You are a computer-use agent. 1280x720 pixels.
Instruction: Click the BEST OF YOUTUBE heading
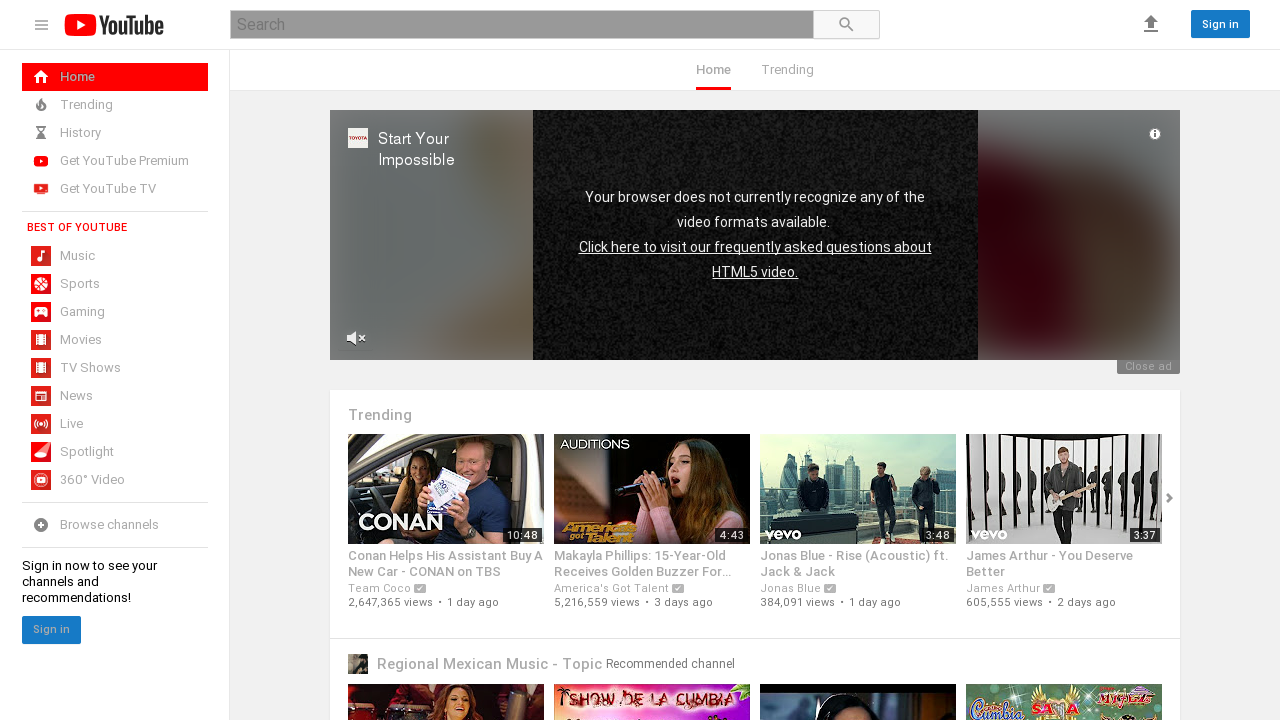coord(77,228)
